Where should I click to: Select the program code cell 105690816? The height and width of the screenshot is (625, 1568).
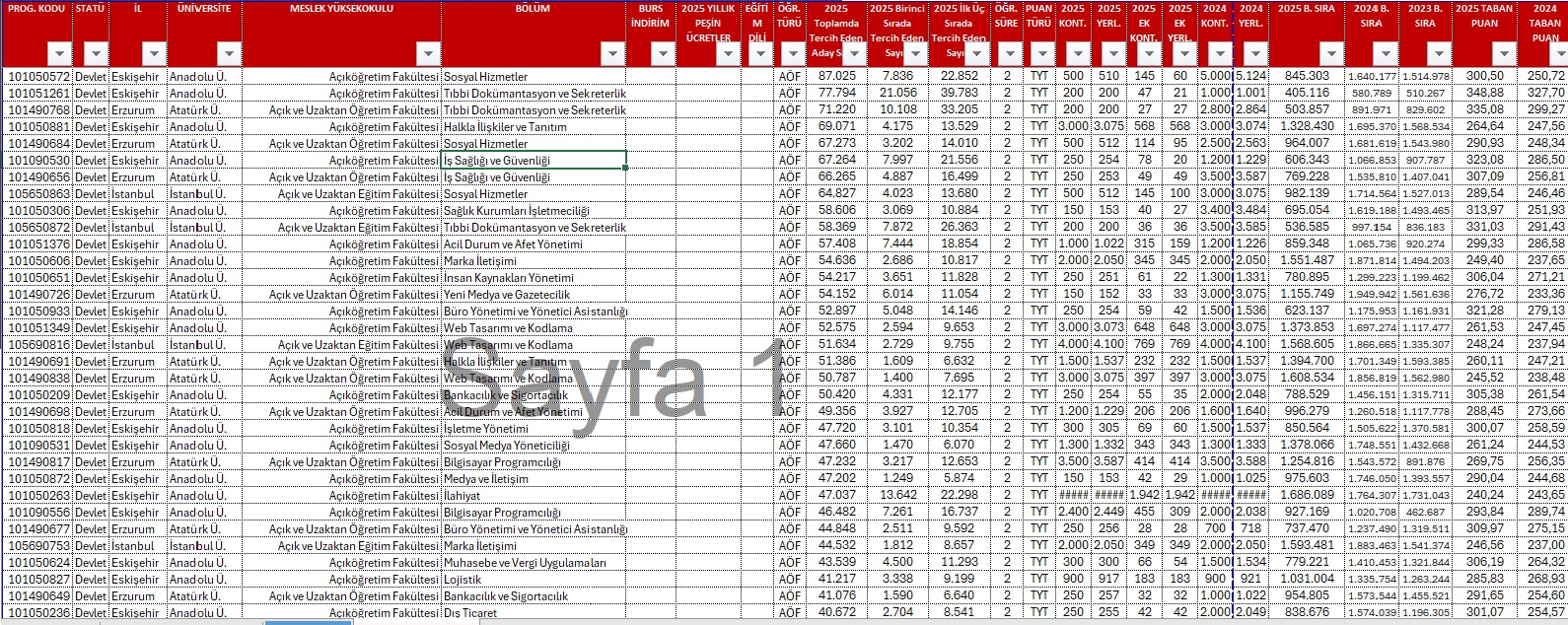click(x=39, y=345)
